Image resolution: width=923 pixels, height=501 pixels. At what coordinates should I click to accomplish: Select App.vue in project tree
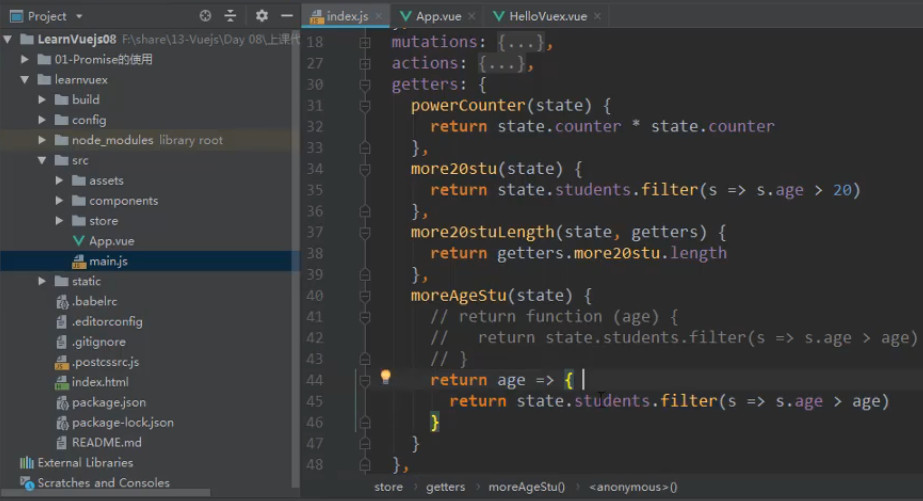coord(111,241)
